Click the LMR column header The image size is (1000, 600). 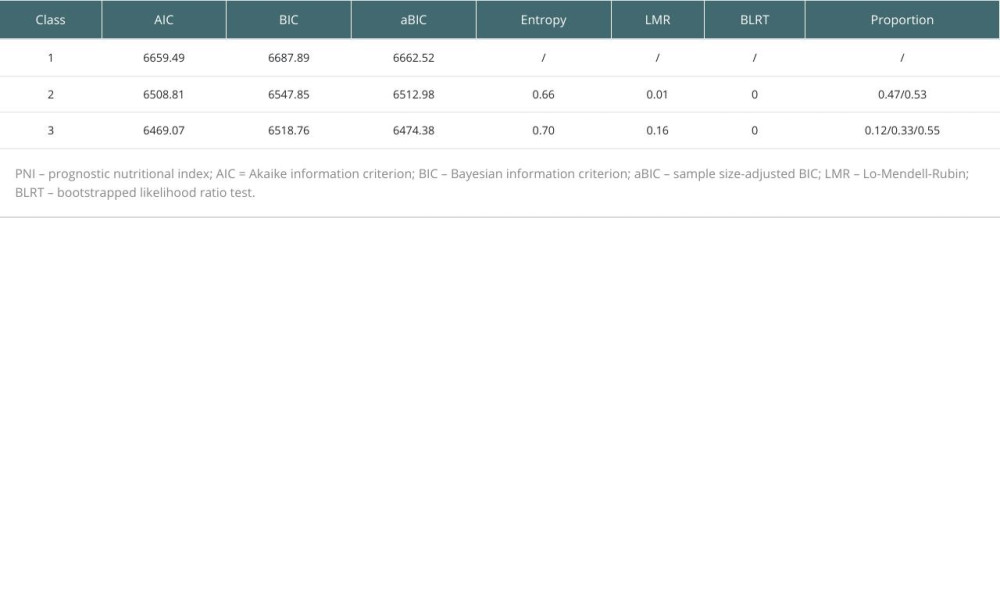(658, 20)
